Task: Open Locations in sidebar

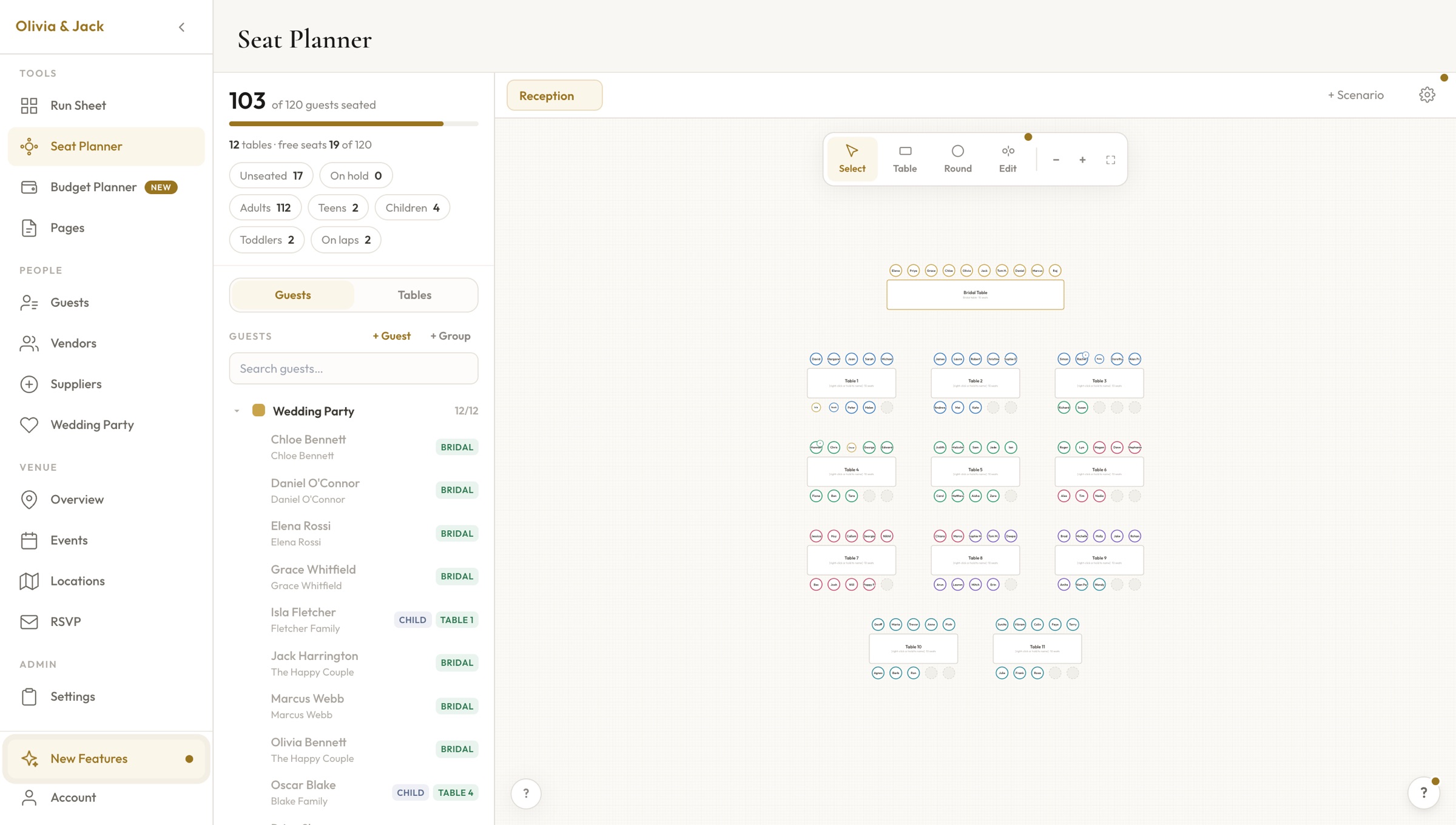Action: (106, 581)
